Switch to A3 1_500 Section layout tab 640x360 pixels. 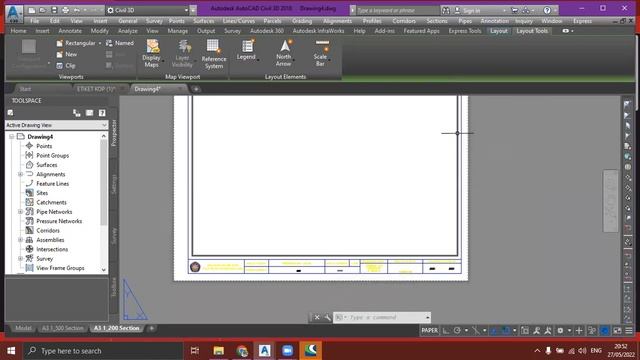pos(62,328)
